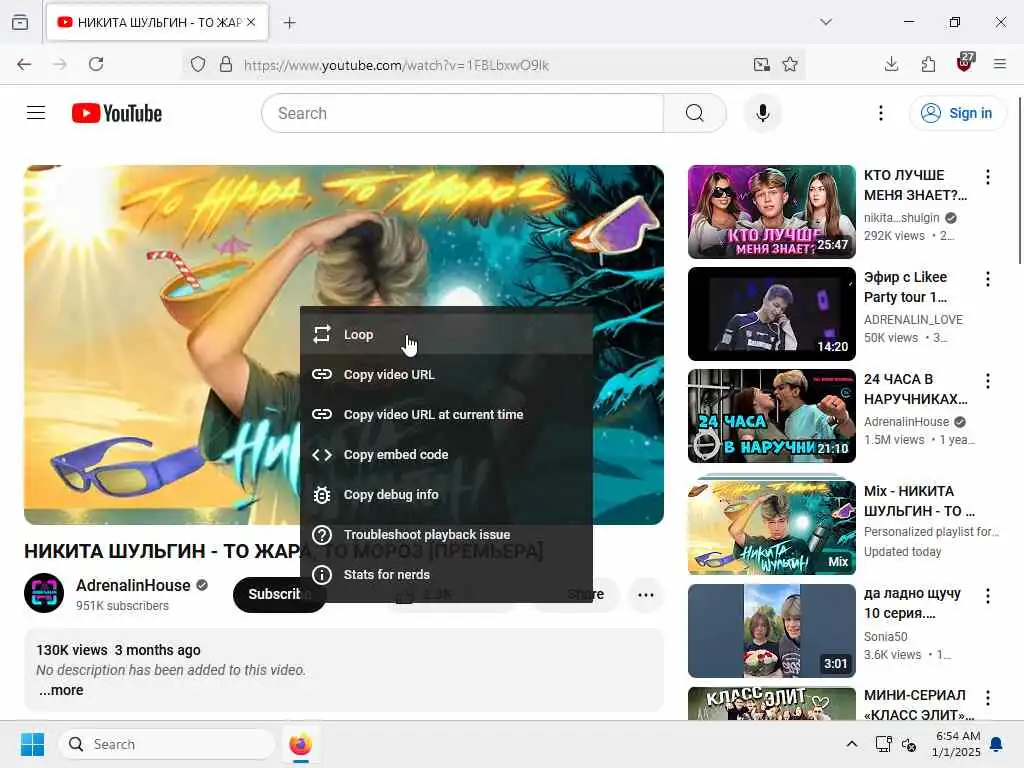The image size is (1024, 768).
Task: Click the МИНИ-СЕРИАЛ «КЛАСС ЭЛИТ» title
Action: coord(919,705)
